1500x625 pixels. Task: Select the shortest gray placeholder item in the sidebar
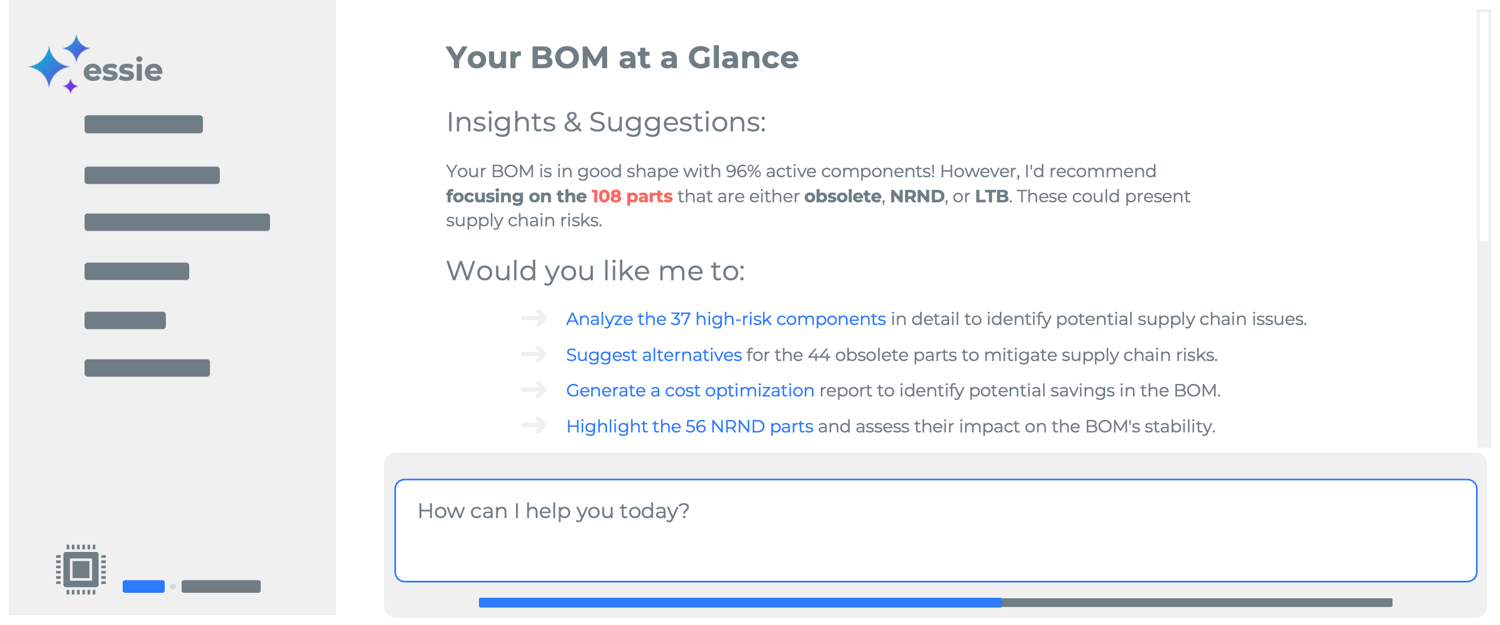pos(125,320)
